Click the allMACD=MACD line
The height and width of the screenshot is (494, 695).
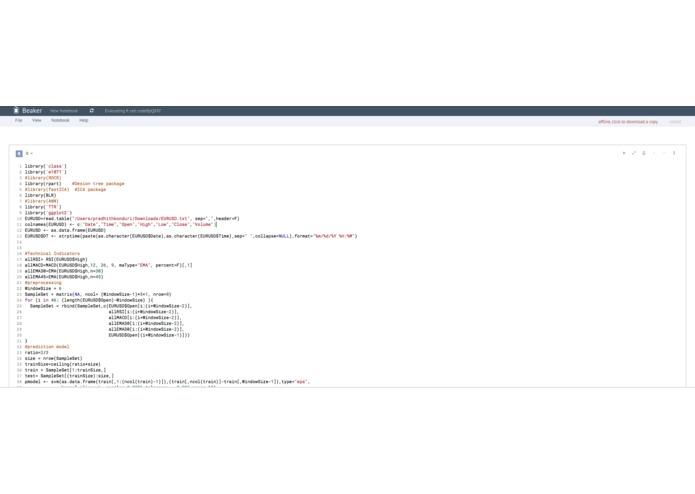click(x=109, y=265)
